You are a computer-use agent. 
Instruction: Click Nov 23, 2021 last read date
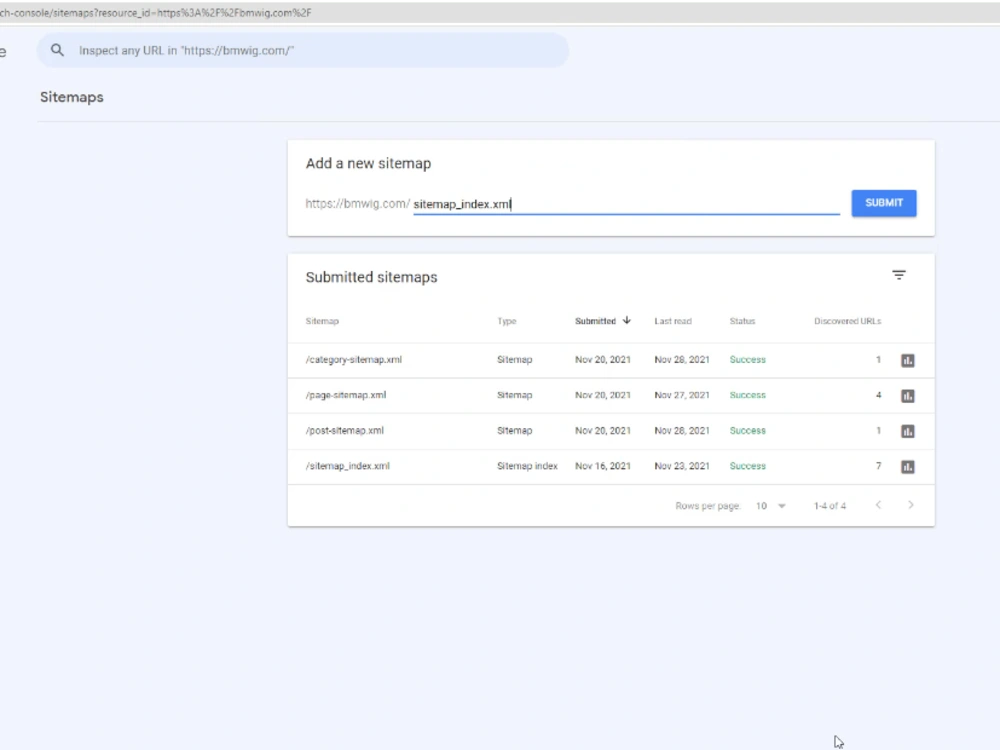pyautogui.click(x=682, y=466)
